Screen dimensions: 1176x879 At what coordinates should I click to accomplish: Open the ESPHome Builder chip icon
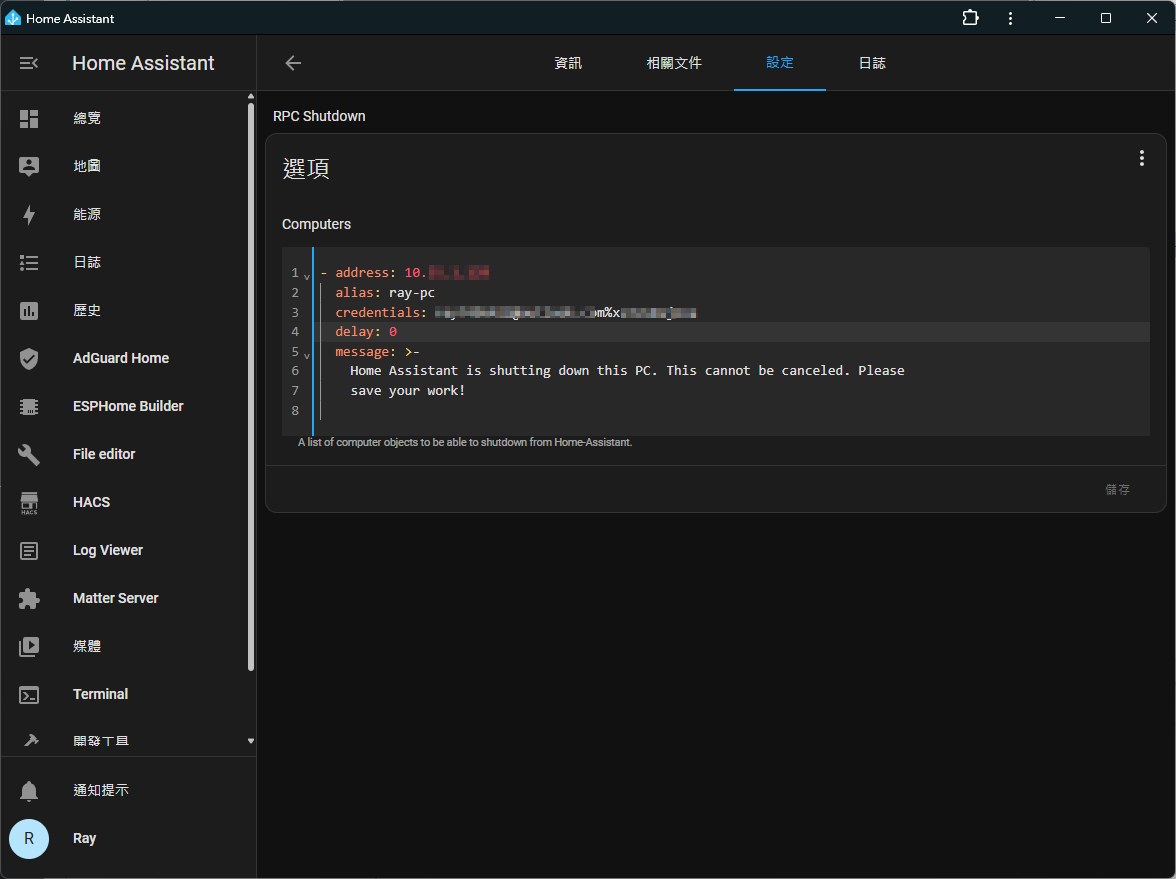(28, 406)
